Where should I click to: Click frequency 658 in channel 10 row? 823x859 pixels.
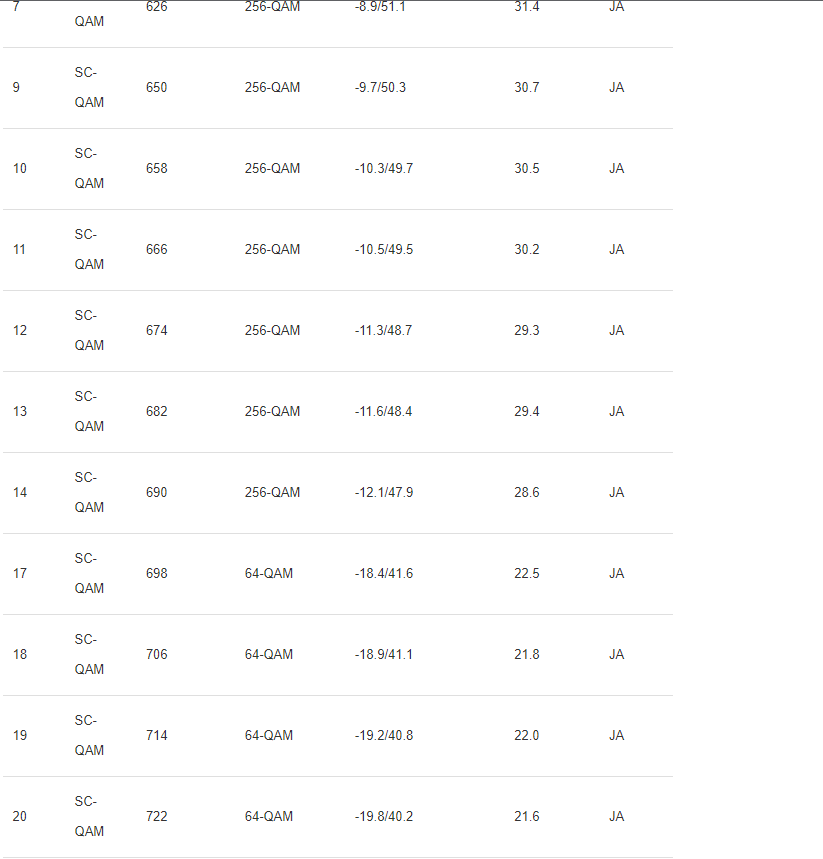tap(157, 169)
